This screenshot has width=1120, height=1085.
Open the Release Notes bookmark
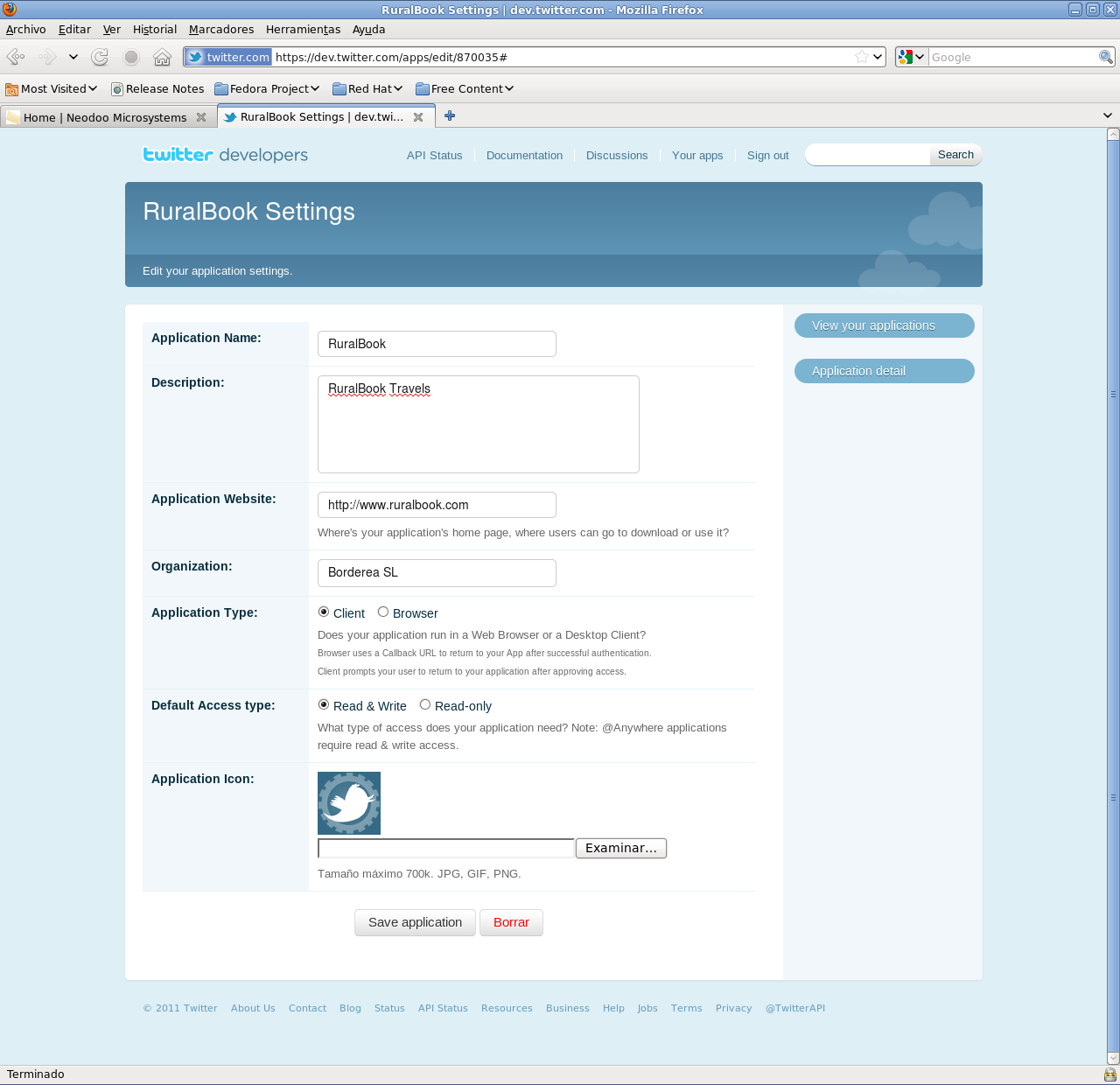point(157,88)
